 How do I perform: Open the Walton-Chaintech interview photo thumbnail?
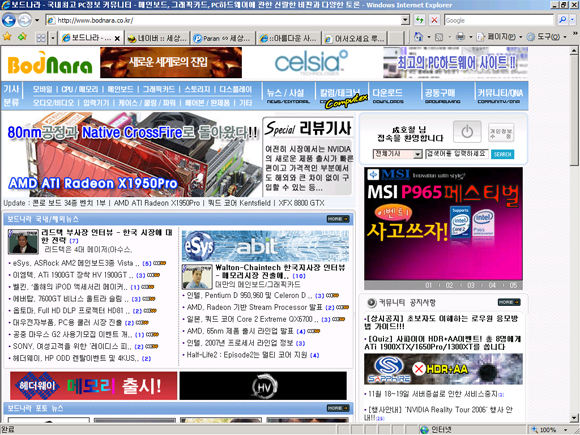pos(197,277)
